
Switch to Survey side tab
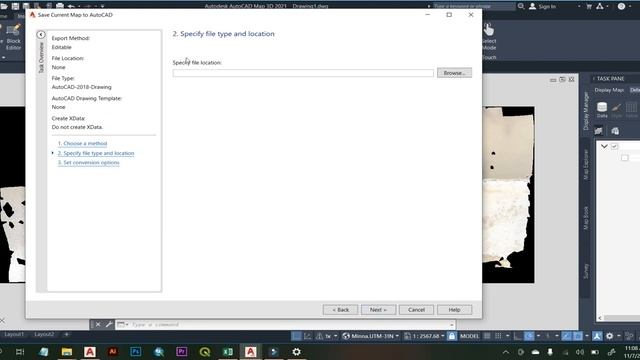tap(586, 271)
